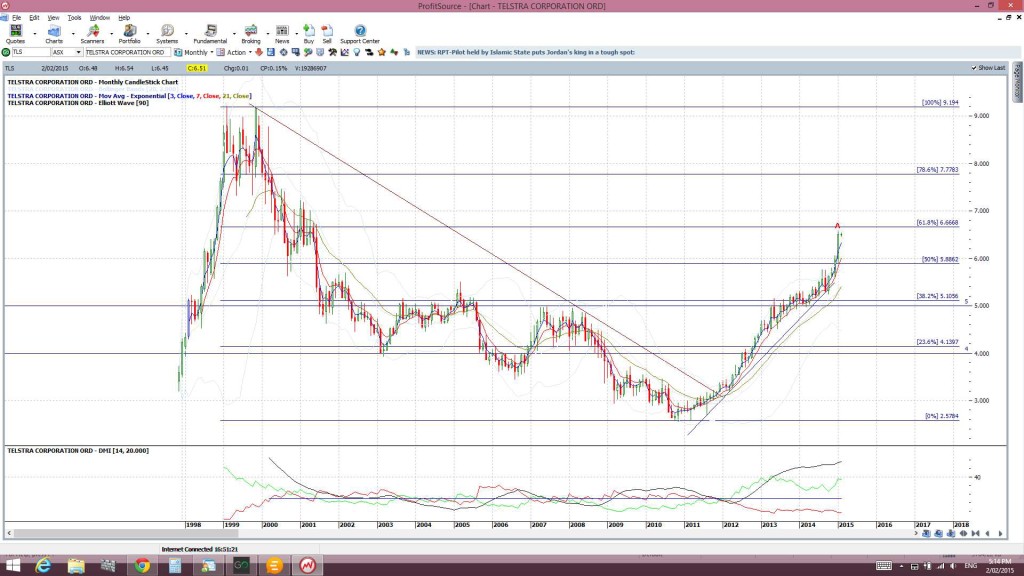Click the Internet Connected status text
Image resolution: width=1024 pixels, height=576 pixels.
click(200, 549)
